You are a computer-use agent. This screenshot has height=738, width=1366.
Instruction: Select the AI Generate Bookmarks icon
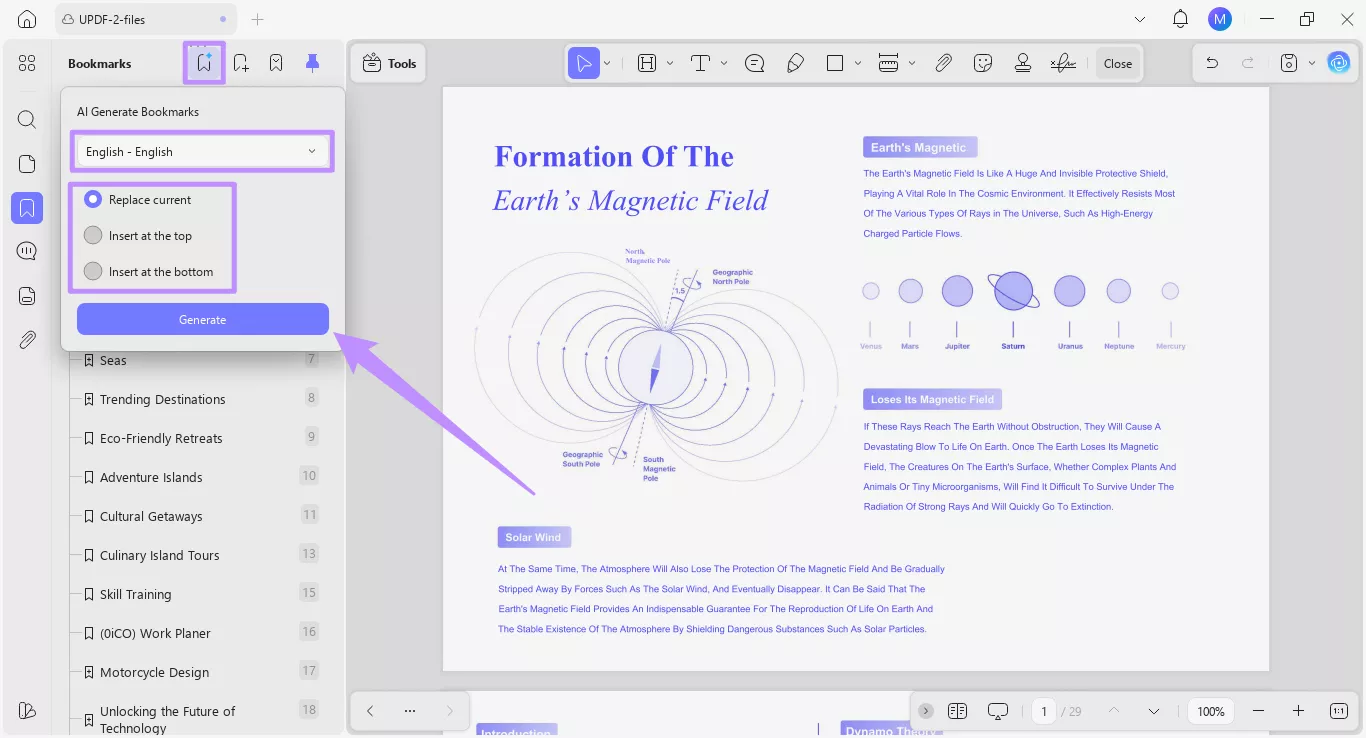pos(204,62)
